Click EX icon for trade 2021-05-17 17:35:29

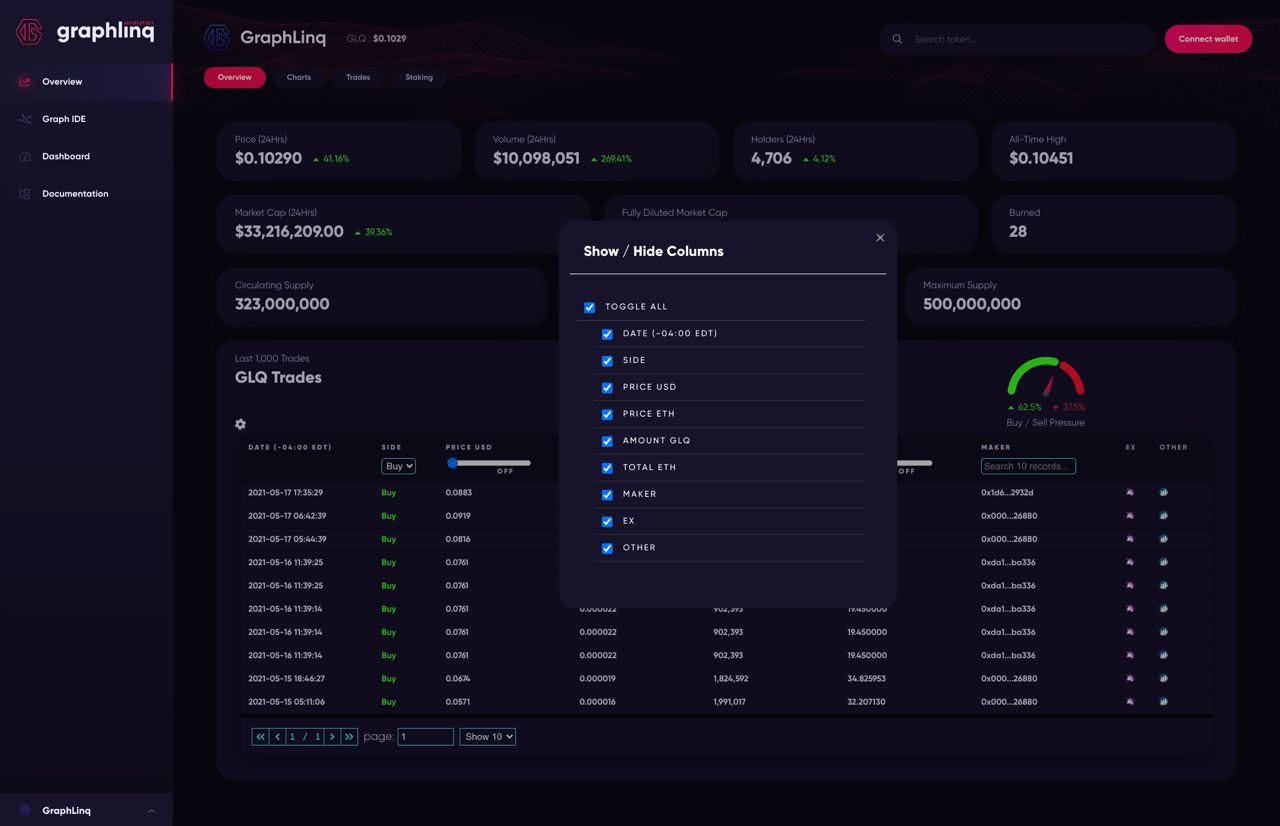1130,492
